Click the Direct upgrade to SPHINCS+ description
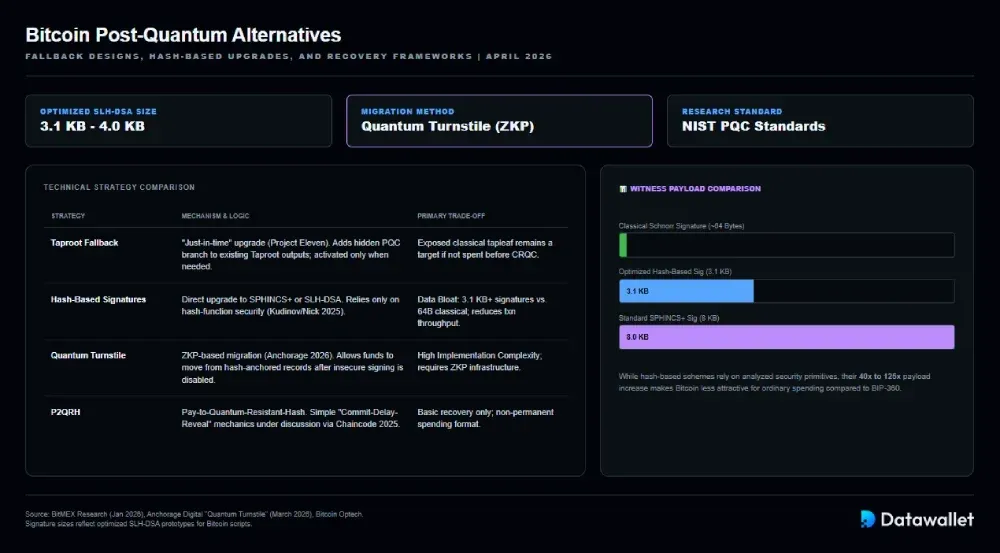 click(x=290, y=306)
